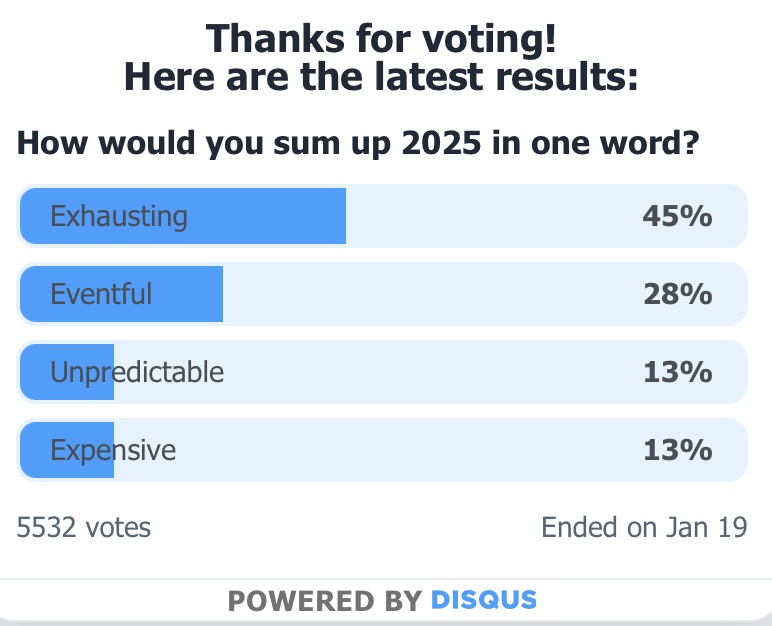
Task: Select the Eventful poll option label
Action: coord(101,294)
